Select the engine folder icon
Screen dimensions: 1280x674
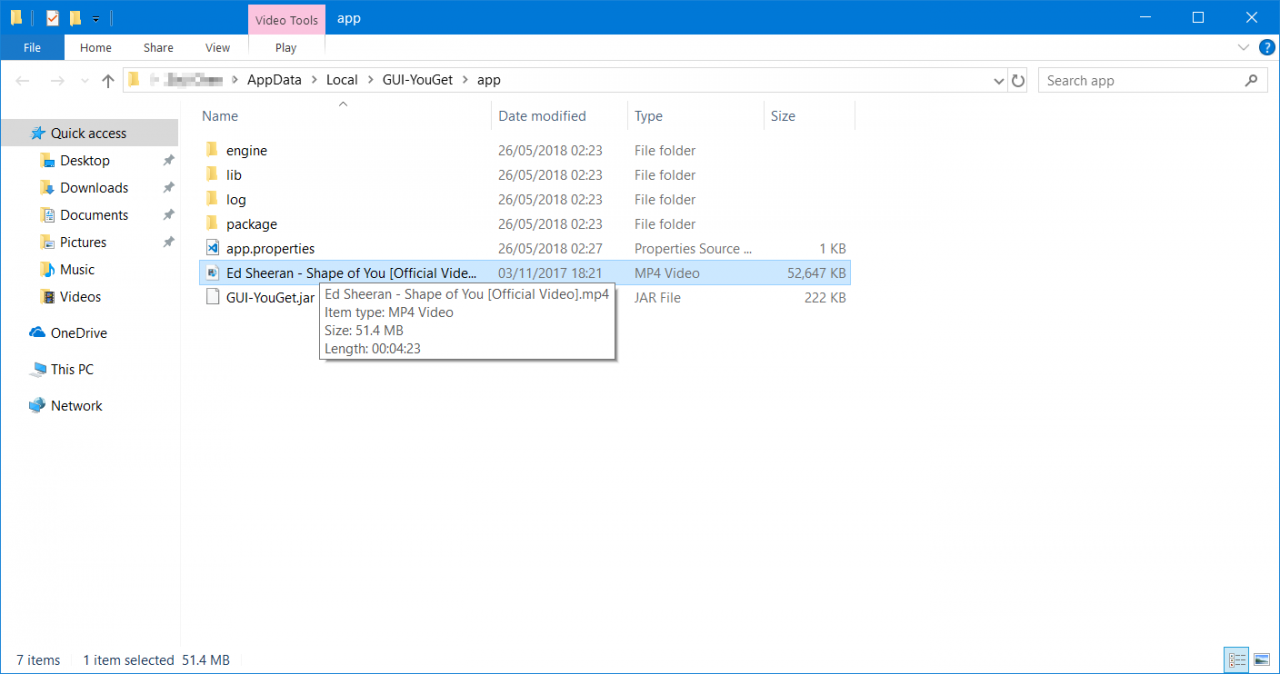coord(212,150)
